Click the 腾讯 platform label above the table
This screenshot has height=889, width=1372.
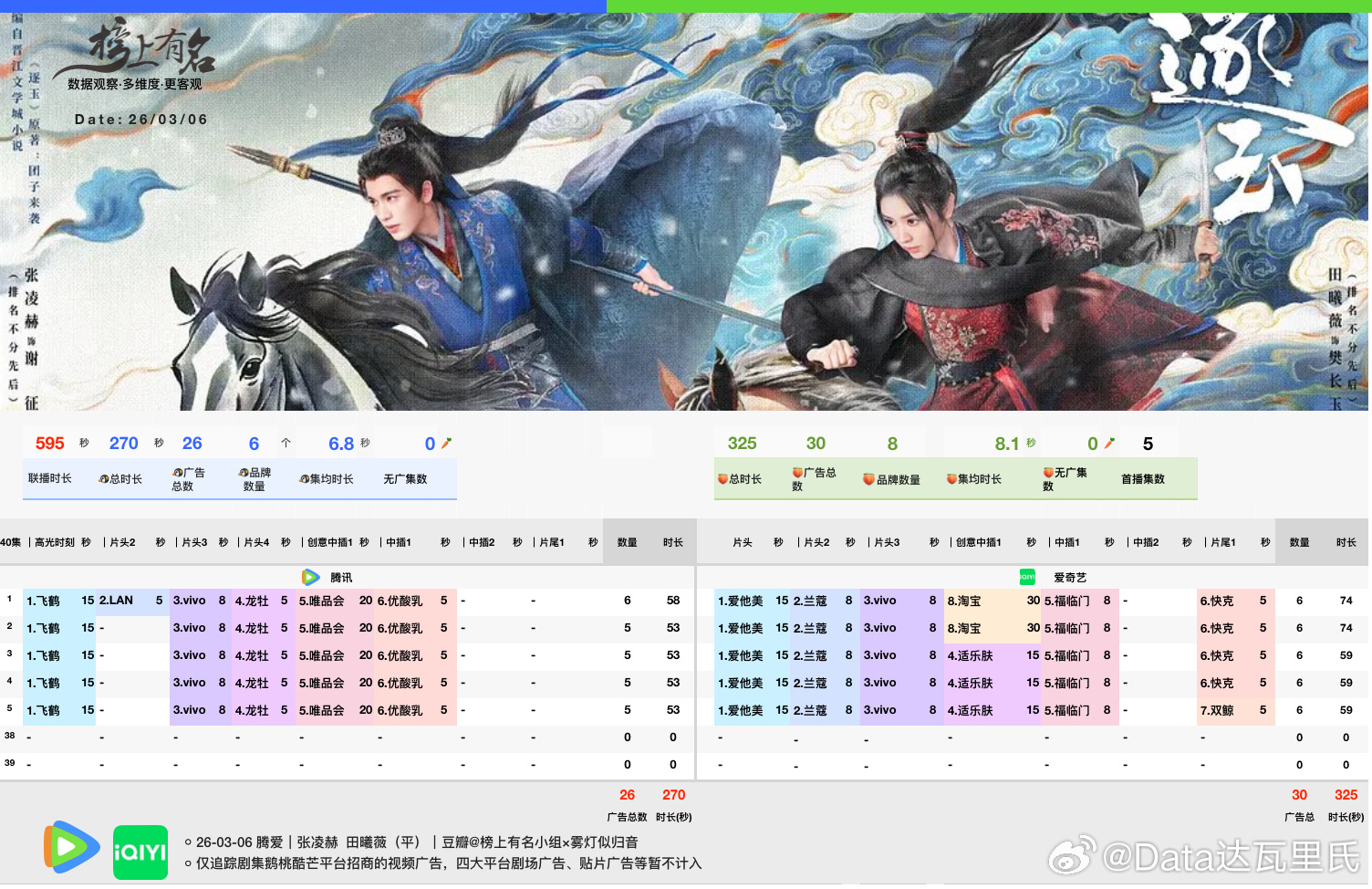tap(341, 578)
